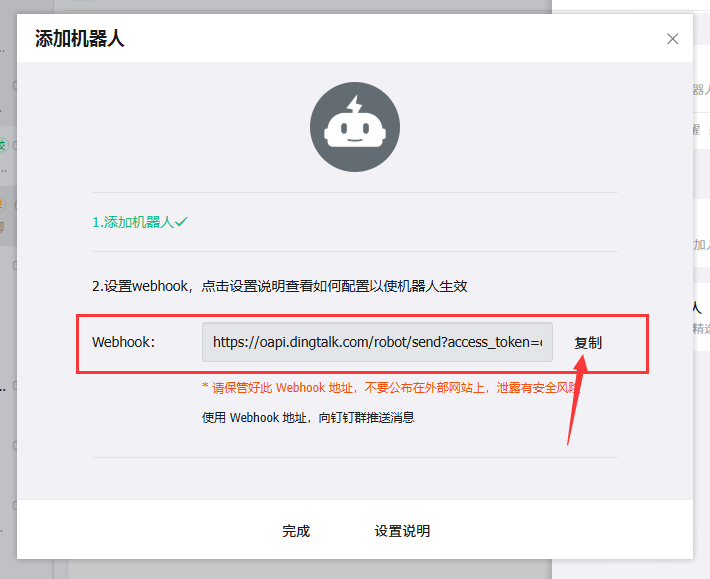Click the 添加机器人 dialog title
Viewport: 710px width, 579px height.
point(80,38)
